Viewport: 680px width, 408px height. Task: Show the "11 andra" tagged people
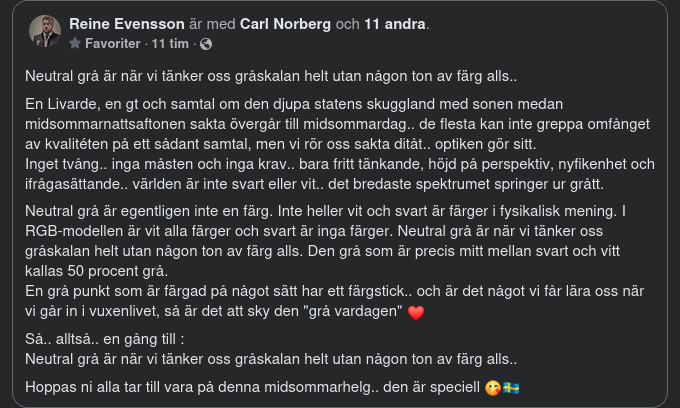(x=398, y=24)
